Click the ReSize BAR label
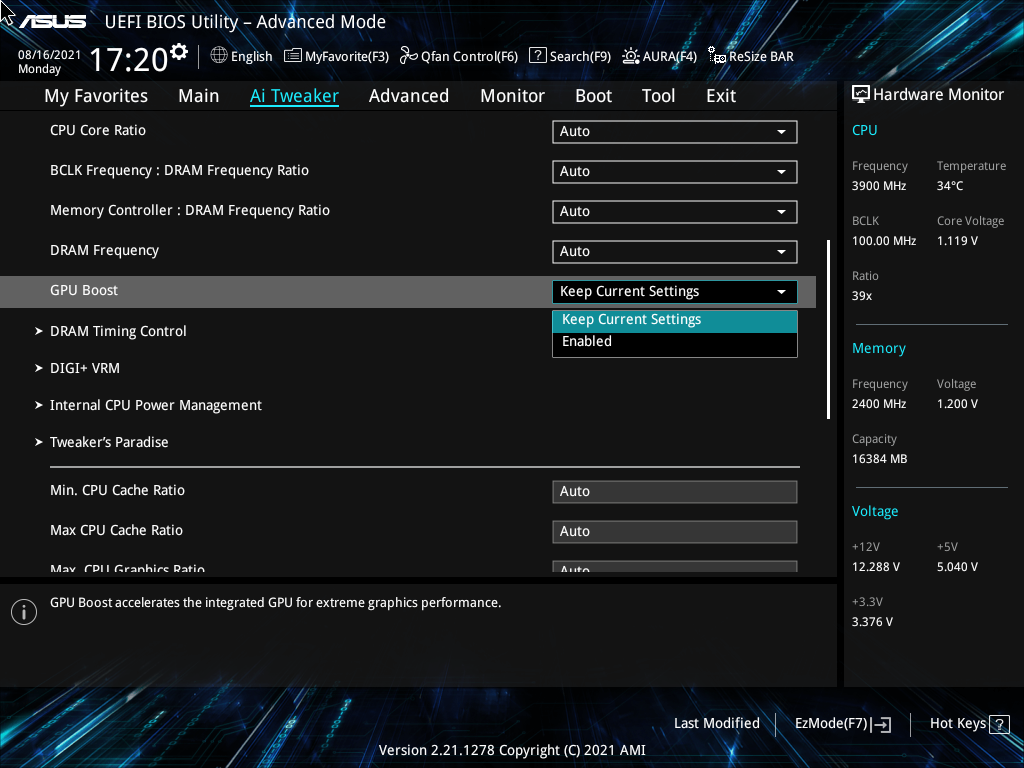Image resolution: width=1024 pixels, height=768 pixels. (761, 57)
